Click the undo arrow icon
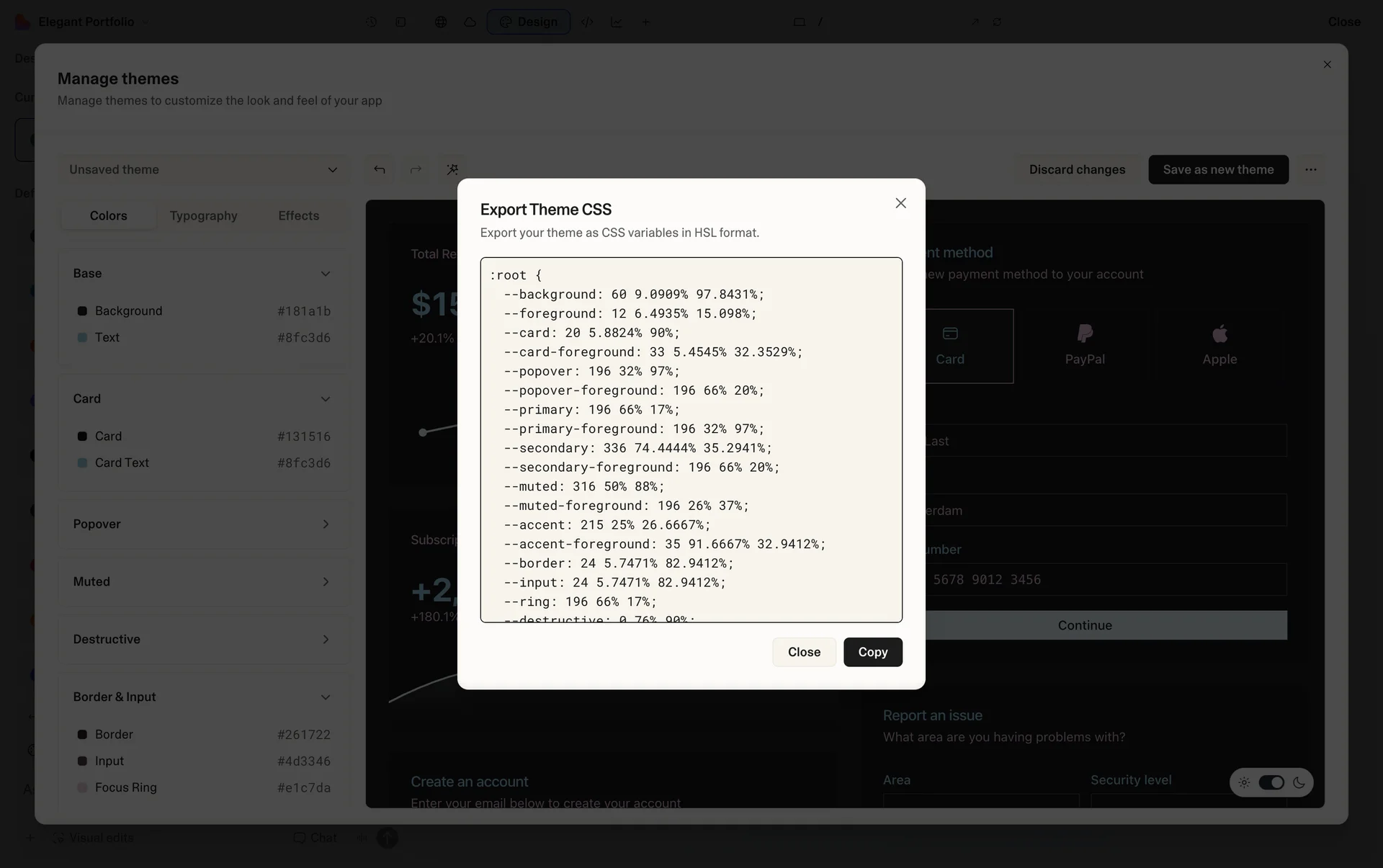The width and height of the screenshot is (1383, 868). pyautogui.click(x=380, y=169)
